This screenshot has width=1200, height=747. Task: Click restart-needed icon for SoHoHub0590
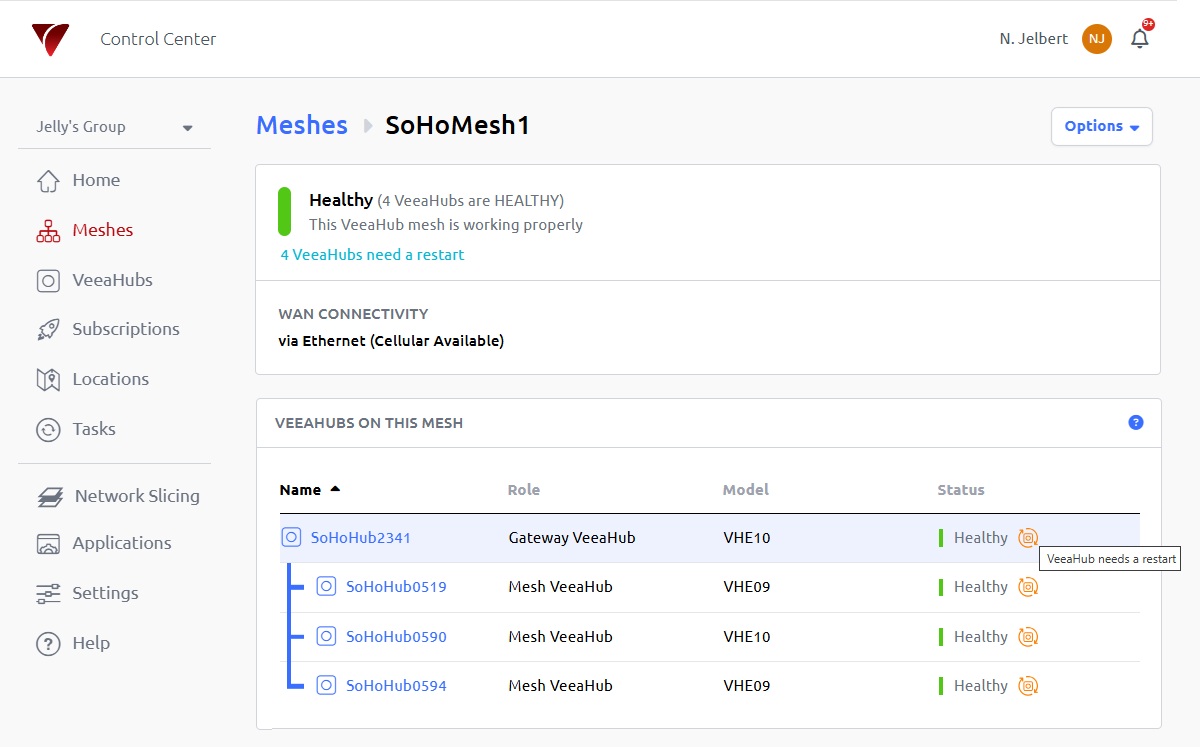tap(1028, 637)
